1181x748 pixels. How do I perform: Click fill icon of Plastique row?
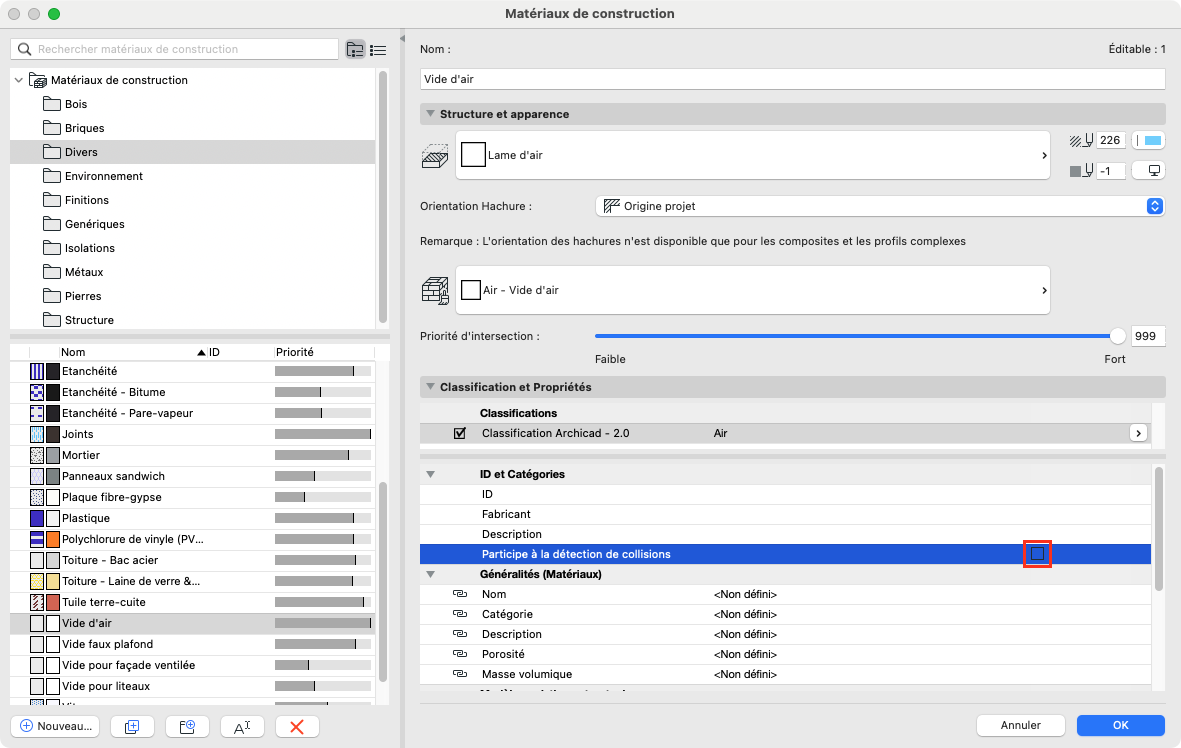[x=37, y=518]
